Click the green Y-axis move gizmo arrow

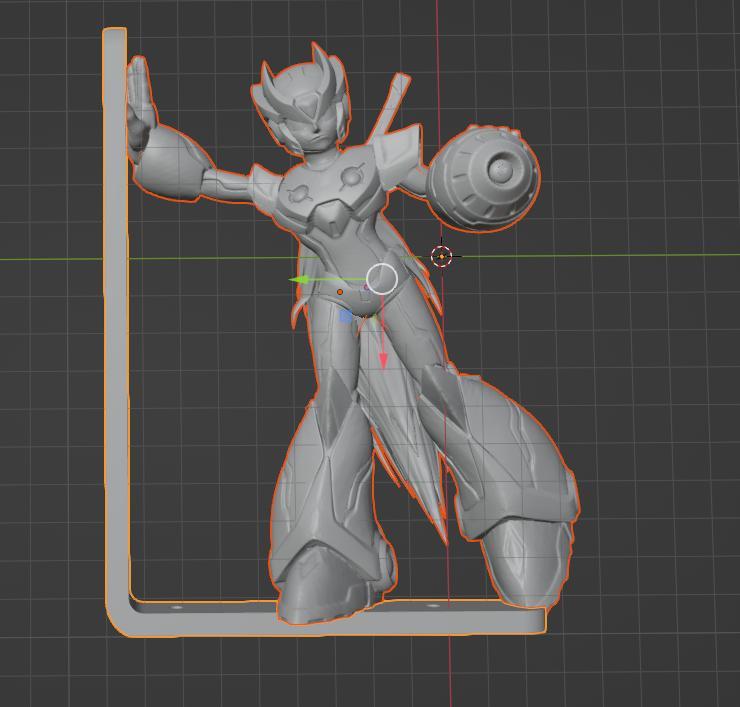pos(302,280)
